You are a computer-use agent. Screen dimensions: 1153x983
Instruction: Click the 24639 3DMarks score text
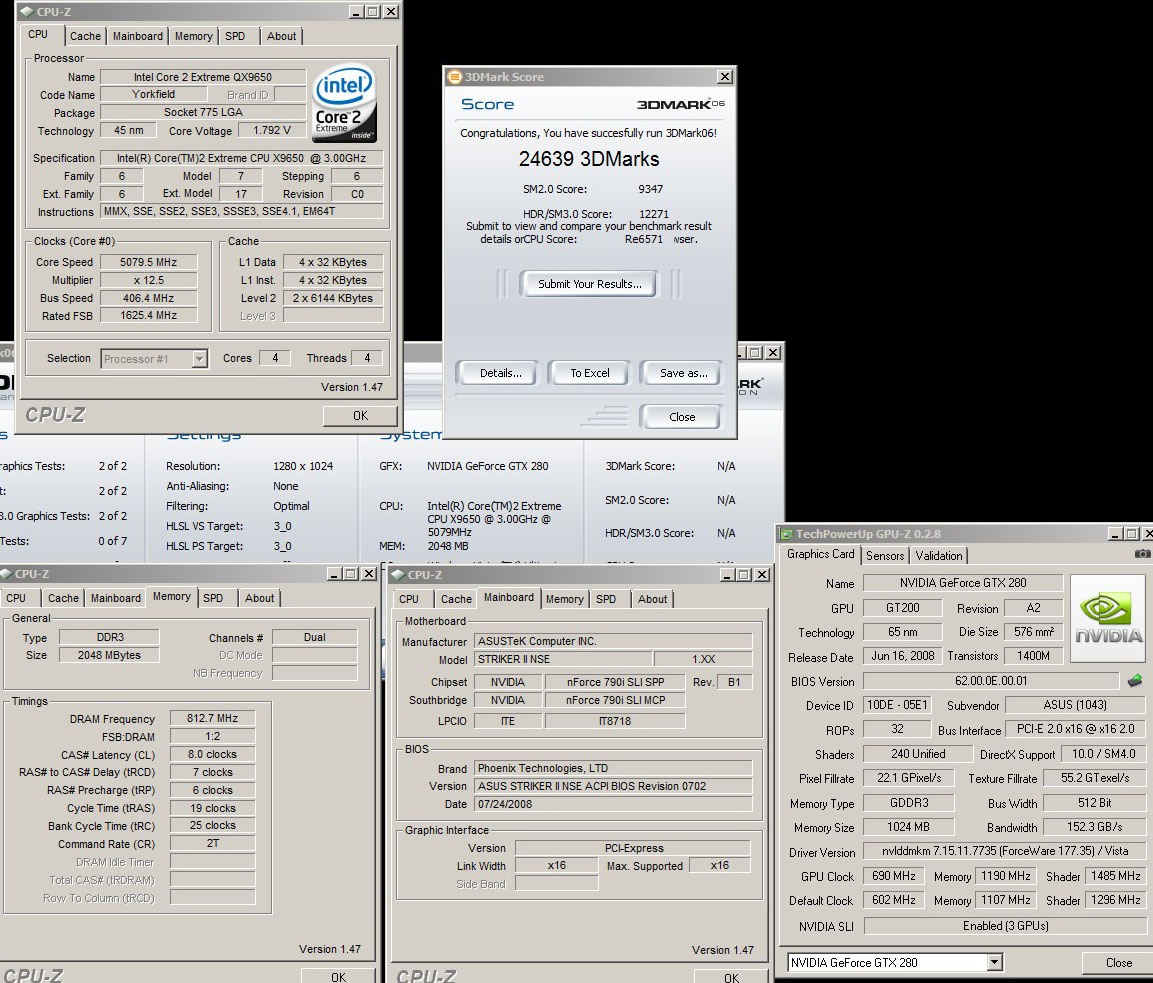[589, 159]
